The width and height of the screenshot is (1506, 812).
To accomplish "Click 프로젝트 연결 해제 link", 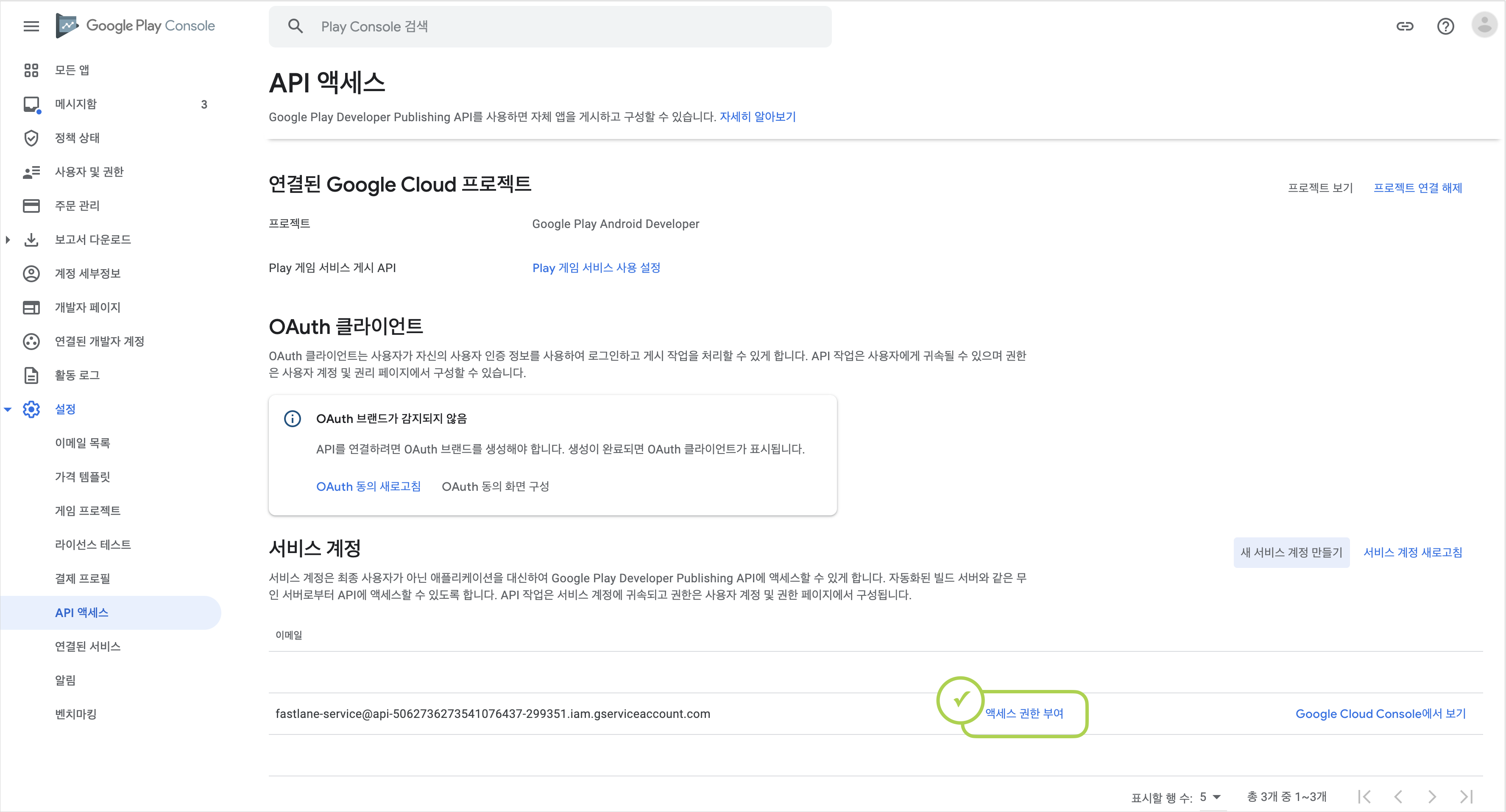I will (x=1418, y=187).
